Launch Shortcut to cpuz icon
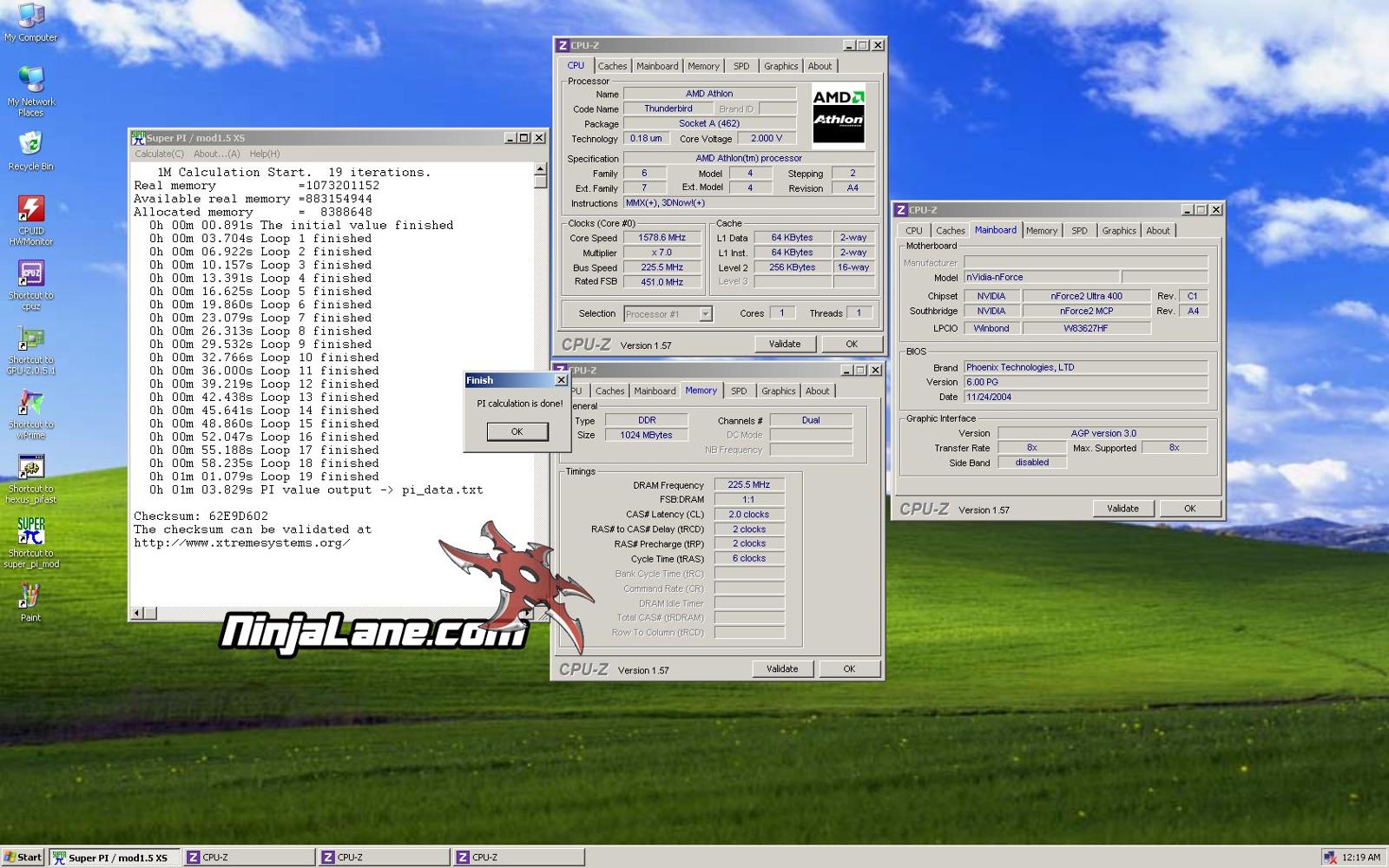 pos(30,285)
